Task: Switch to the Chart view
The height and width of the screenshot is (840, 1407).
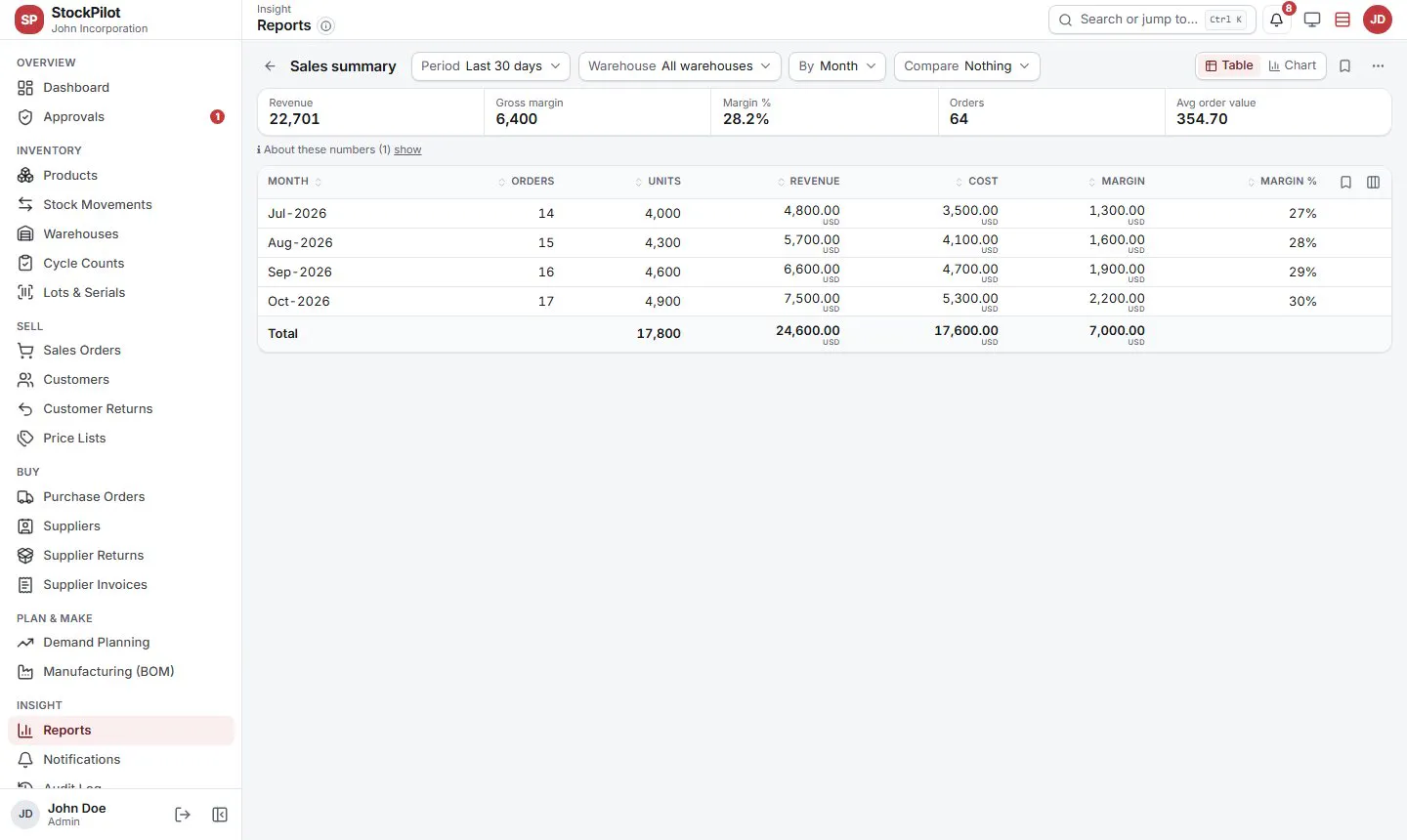Action: point(1293,65)
